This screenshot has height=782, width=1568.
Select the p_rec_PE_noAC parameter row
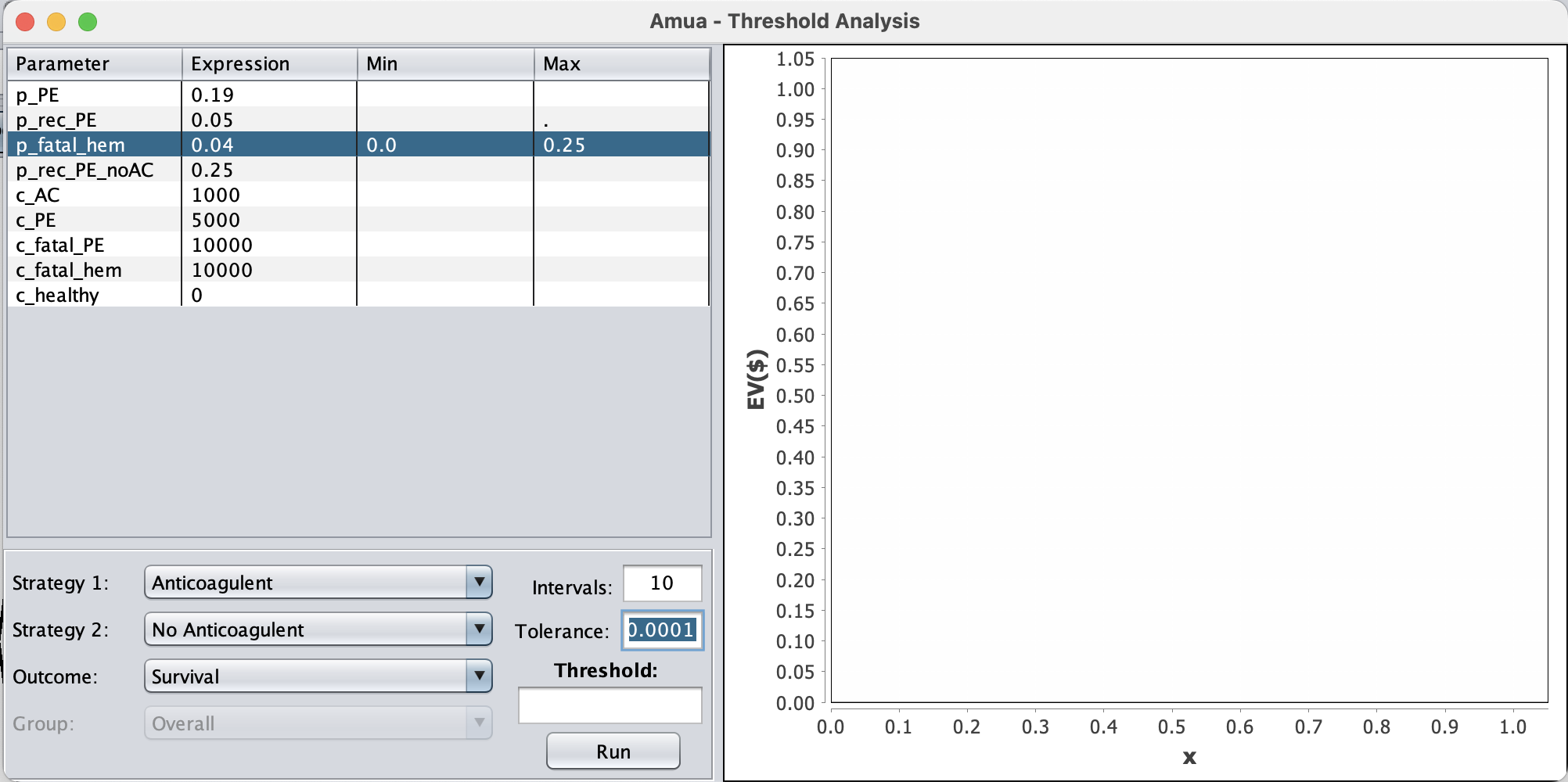[x=94, y=170]
